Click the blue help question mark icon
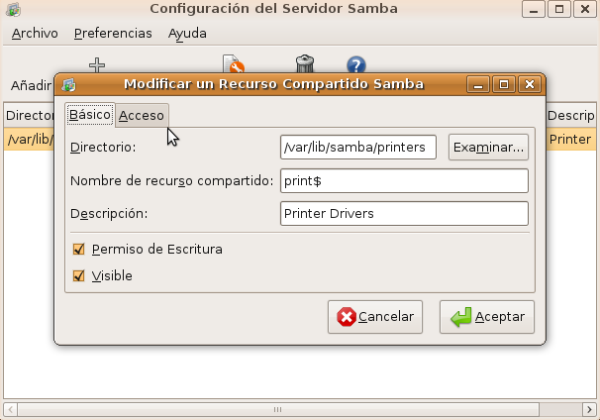Image resolution: width=600 pixels, height=420 pixels. pos(355,64)
